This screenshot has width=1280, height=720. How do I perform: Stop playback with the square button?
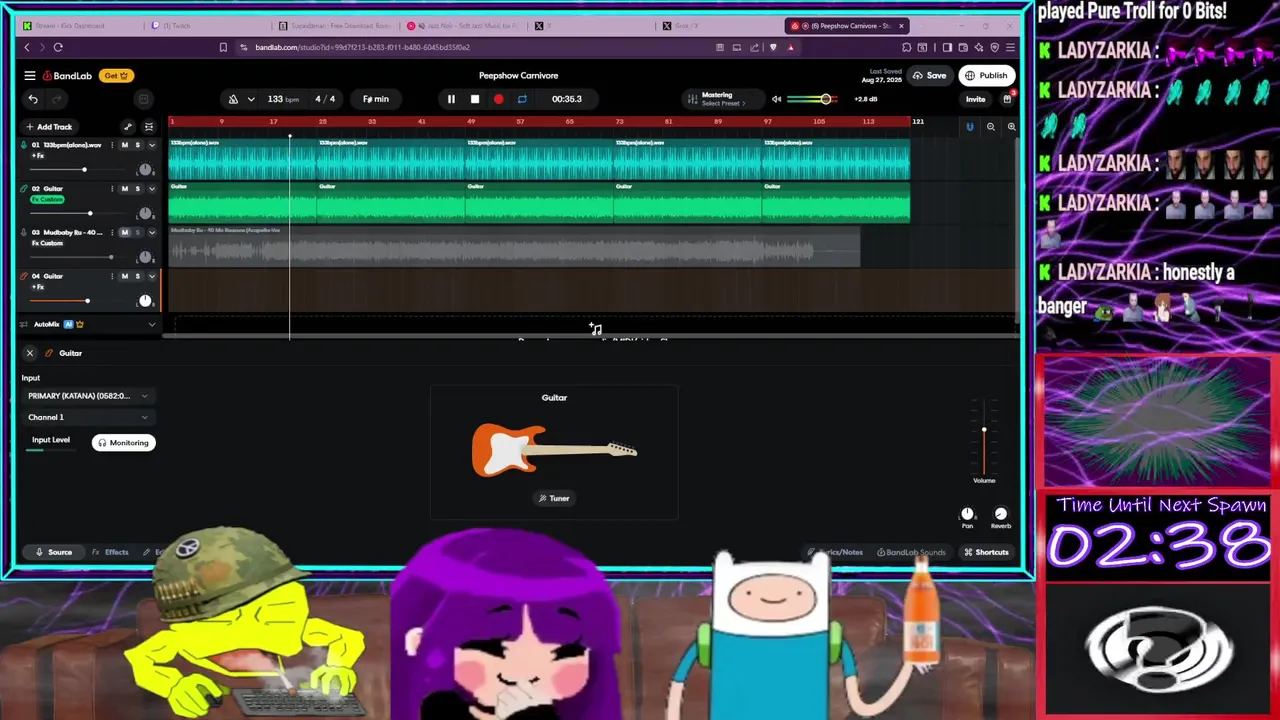point(475,99)
